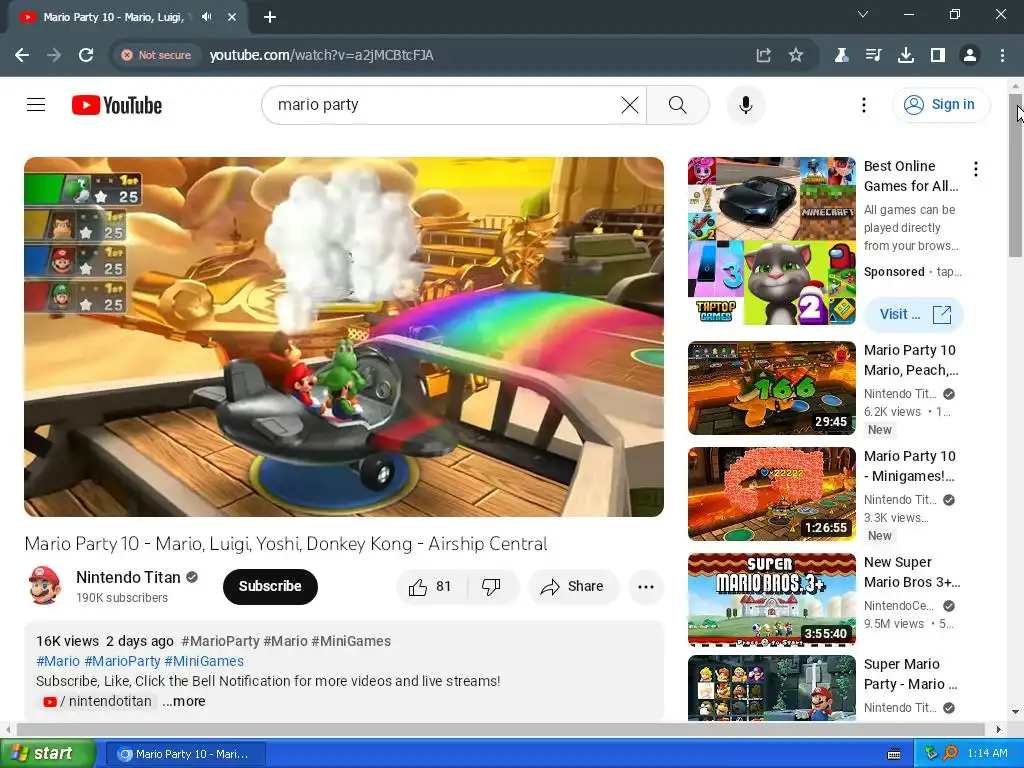1024x768 pixels.
Task: Open the Chrome three-dot menu
Action: click(1002, 56)
